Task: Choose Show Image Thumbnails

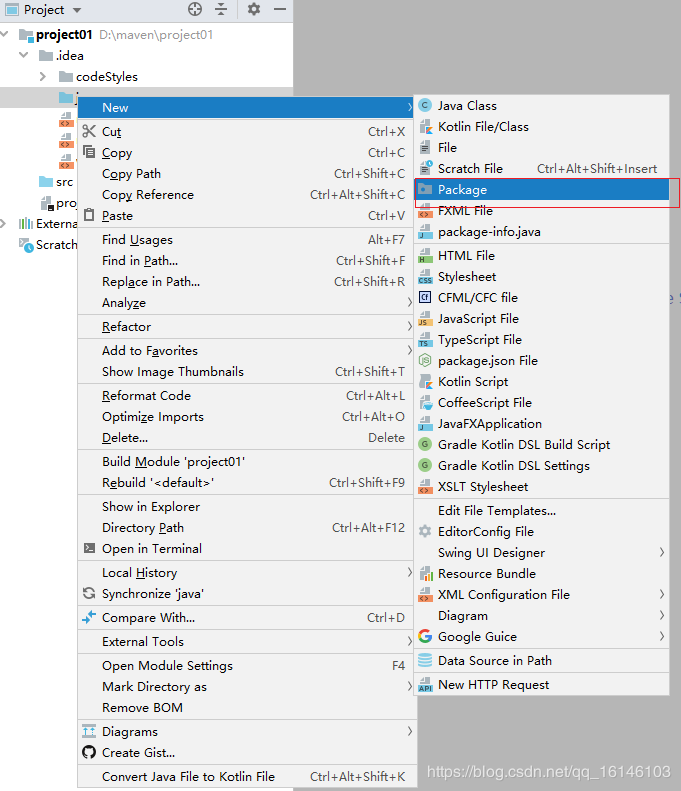Action: (246, 372)
